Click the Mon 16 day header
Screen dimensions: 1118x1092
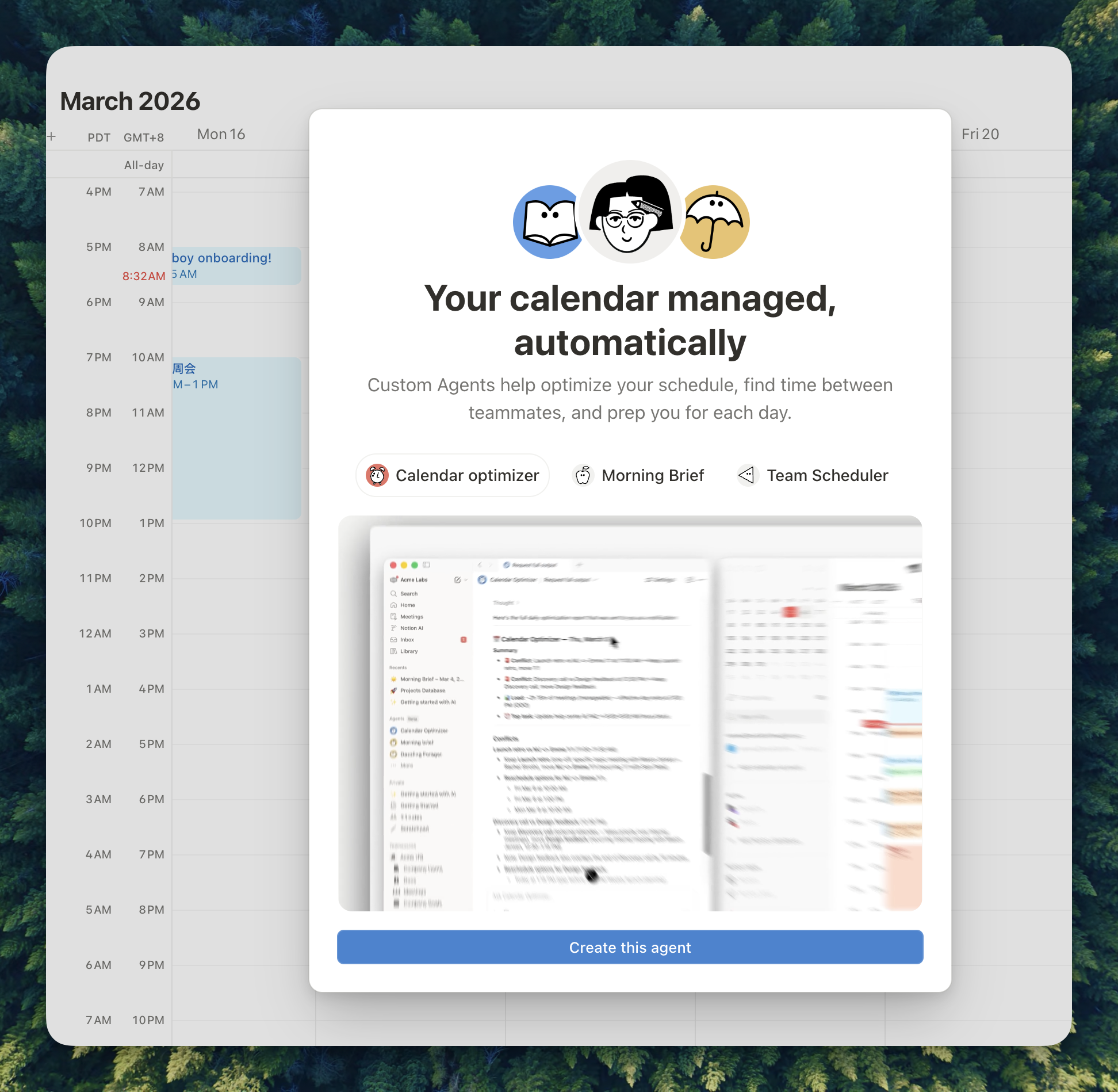pyautogui.click(x=221, y=135)
